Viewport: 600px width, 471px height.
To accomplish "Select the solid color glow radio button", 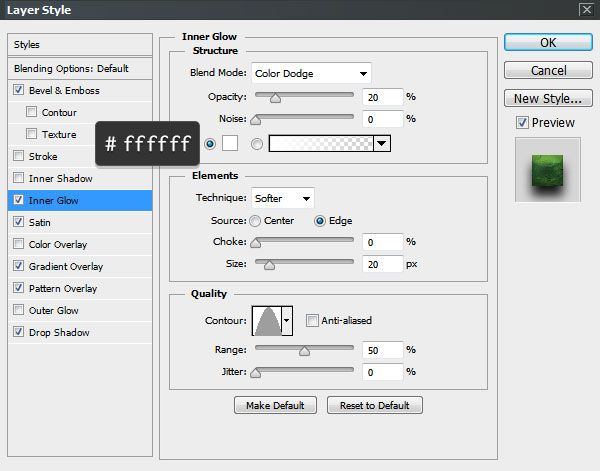I will 210,144.
